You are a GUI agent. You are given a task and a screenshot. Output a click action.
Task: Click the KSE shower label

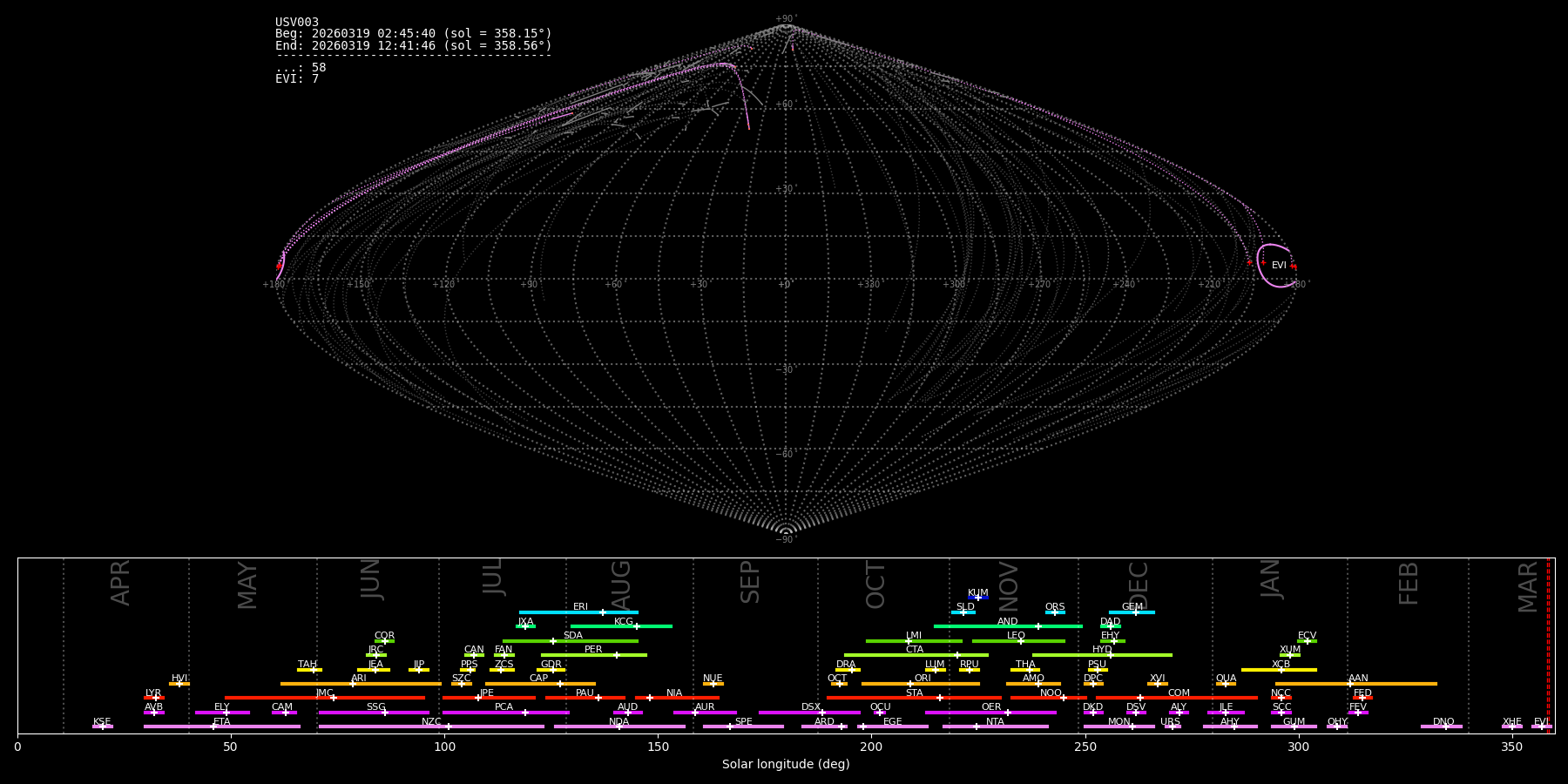(x=102, y=722)
